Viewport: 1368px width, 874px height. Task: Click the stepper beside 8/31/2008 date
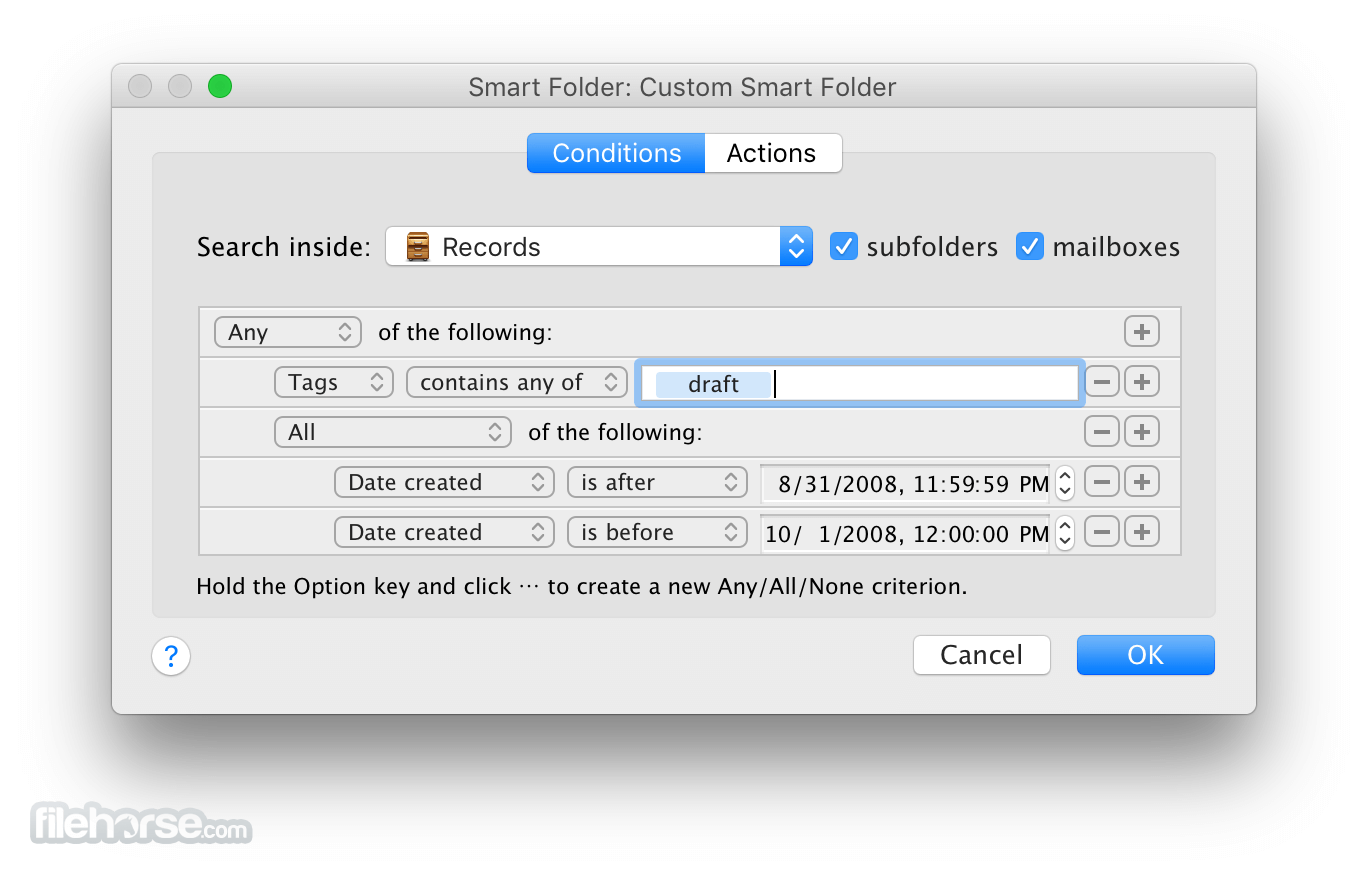(1065, 482)
